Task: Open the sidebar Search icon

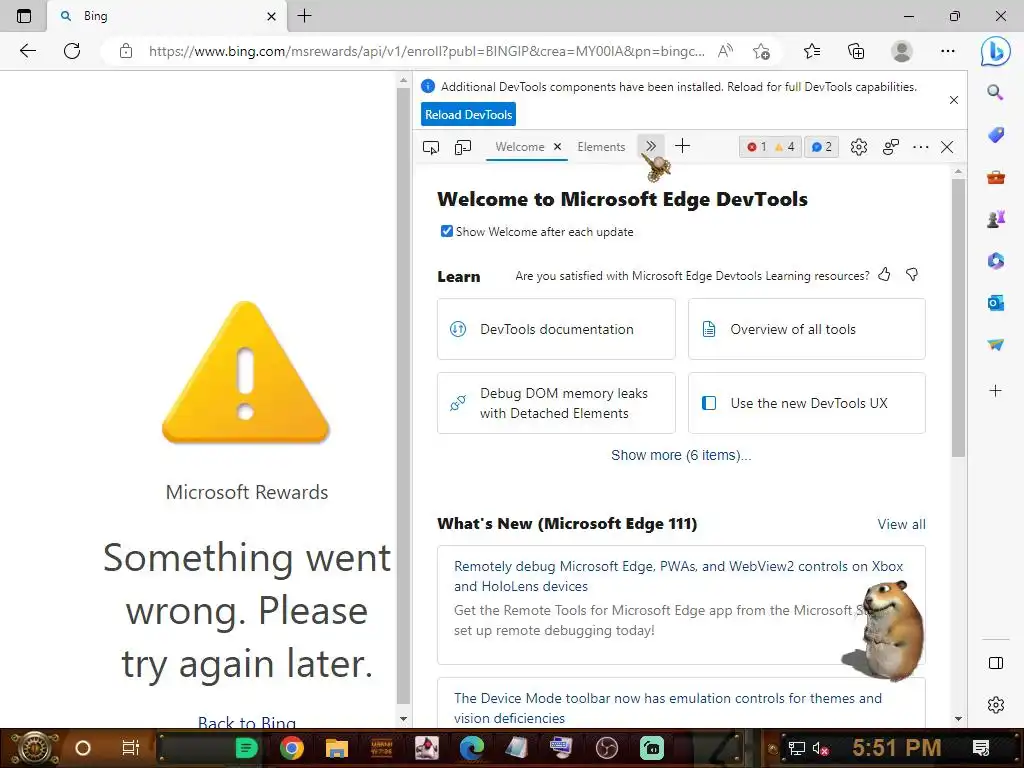Action: coord(995,92)
